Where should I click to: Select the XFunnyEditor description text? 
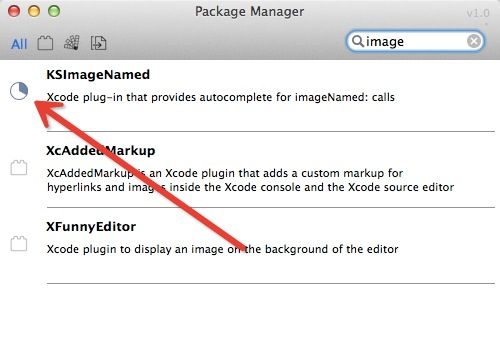click(x=222, y=249)
